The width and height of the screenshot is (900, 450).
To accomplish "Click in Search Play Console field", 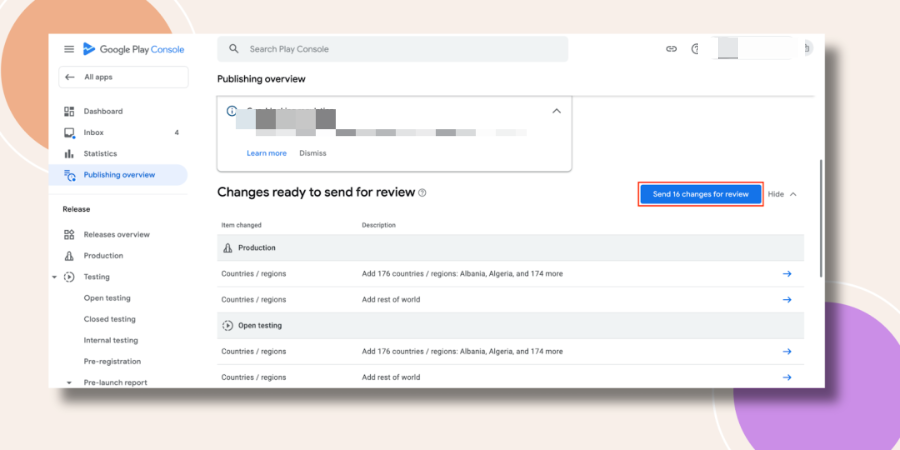I will click(x=393, y=49).
